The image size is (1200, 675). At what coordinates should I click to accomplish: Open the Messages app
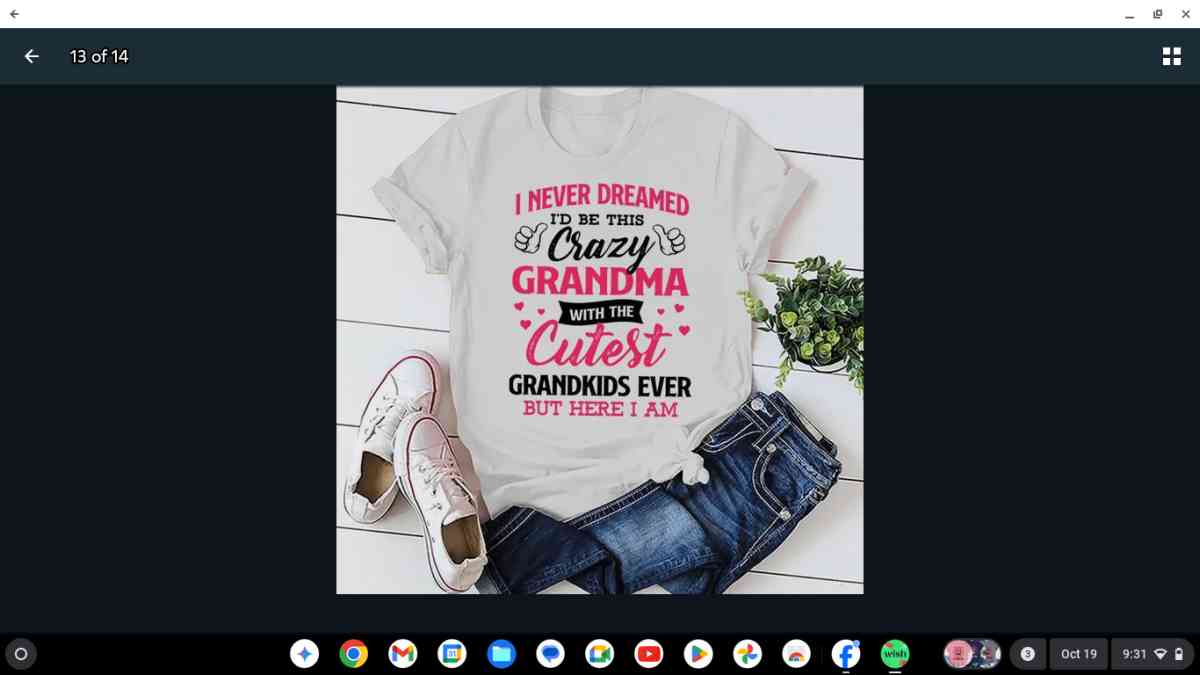(x=550, y=654)
